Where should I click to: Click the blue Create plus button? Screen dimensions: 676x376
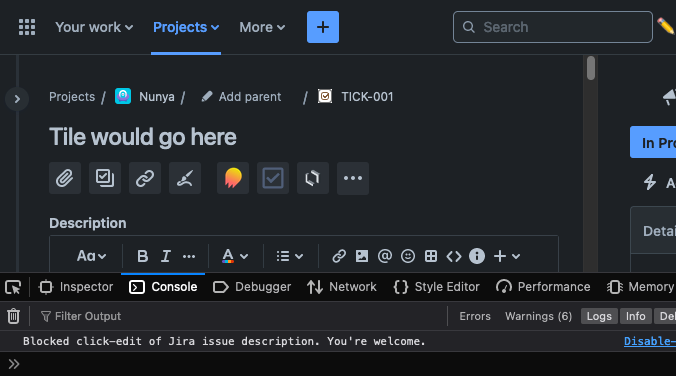pyautogui.click(x=323, y=27)
